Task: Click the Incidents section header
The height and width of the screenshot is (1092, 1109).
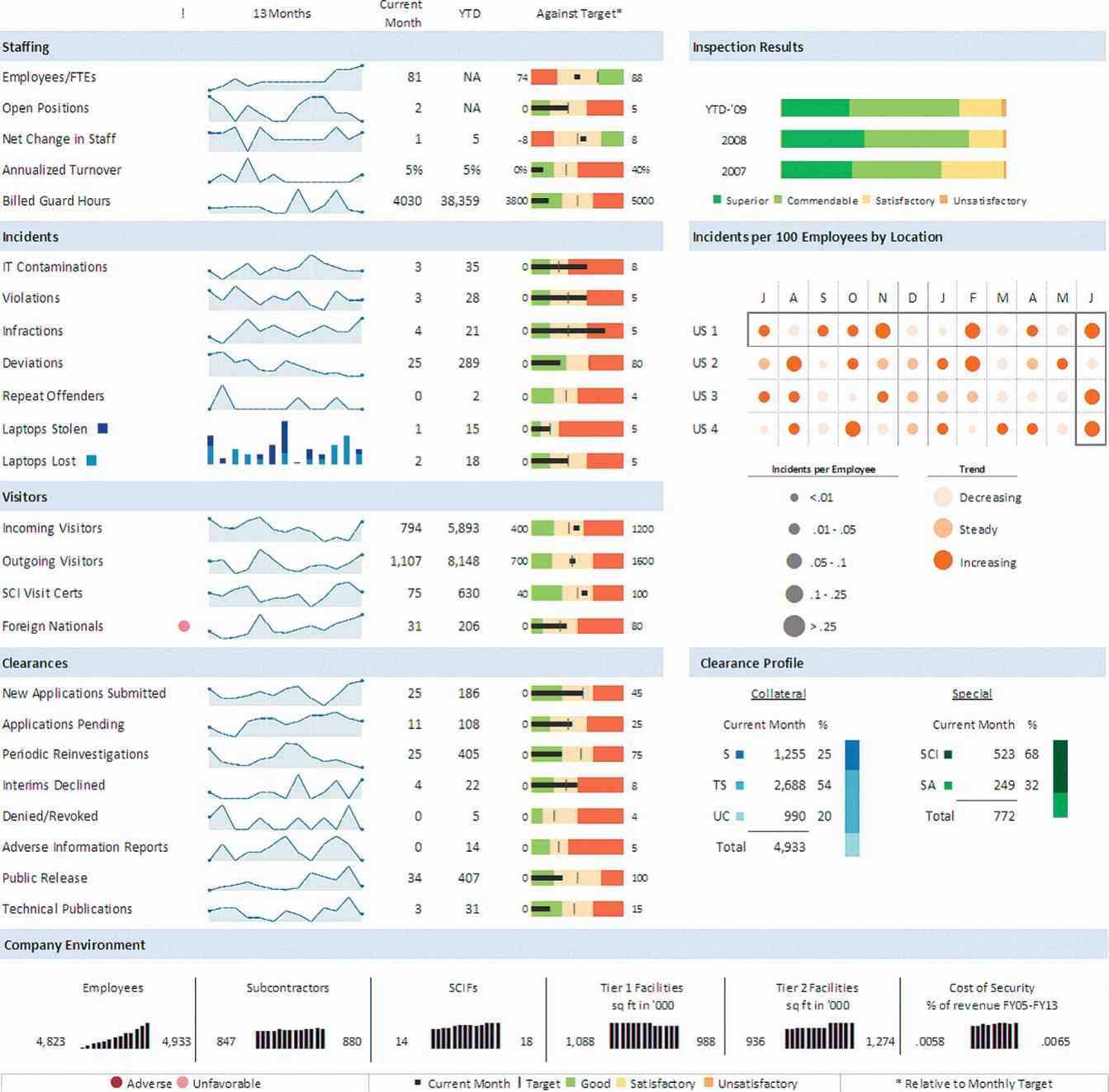Action: pyautogui.click(x=331, y=237)
